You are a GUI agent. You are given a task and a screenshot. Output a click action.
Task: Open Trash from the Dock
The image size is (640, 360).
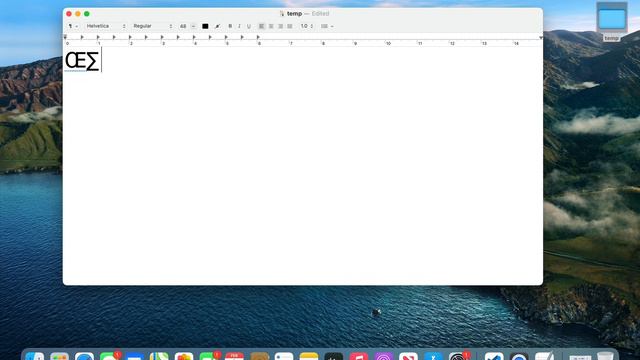pos(605,356)
